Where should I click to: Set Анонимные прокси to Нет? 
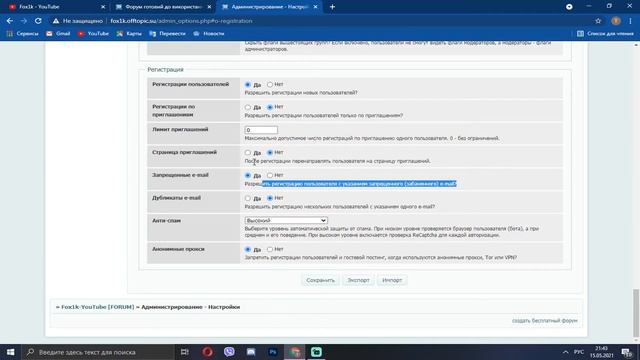[x=270, y=249]
